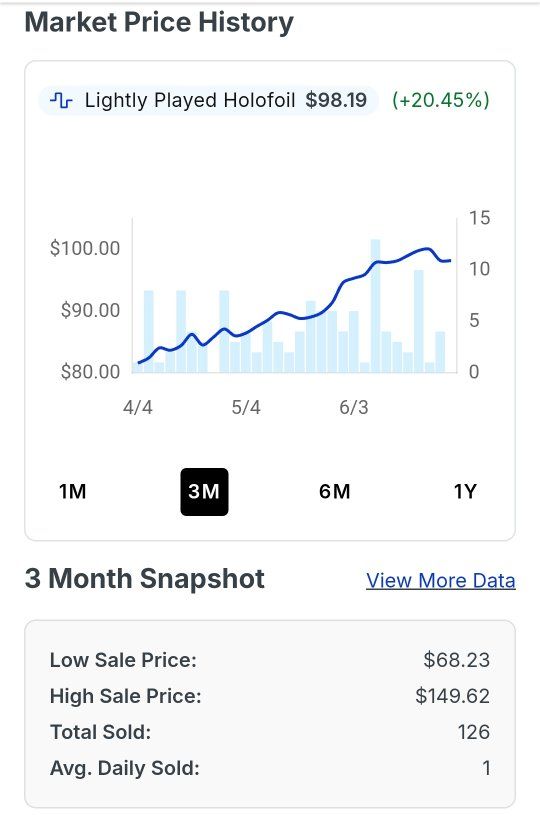Click the High Sale Price value $149.62
This screenshot has width=540, height=831.
coord(453,696)
